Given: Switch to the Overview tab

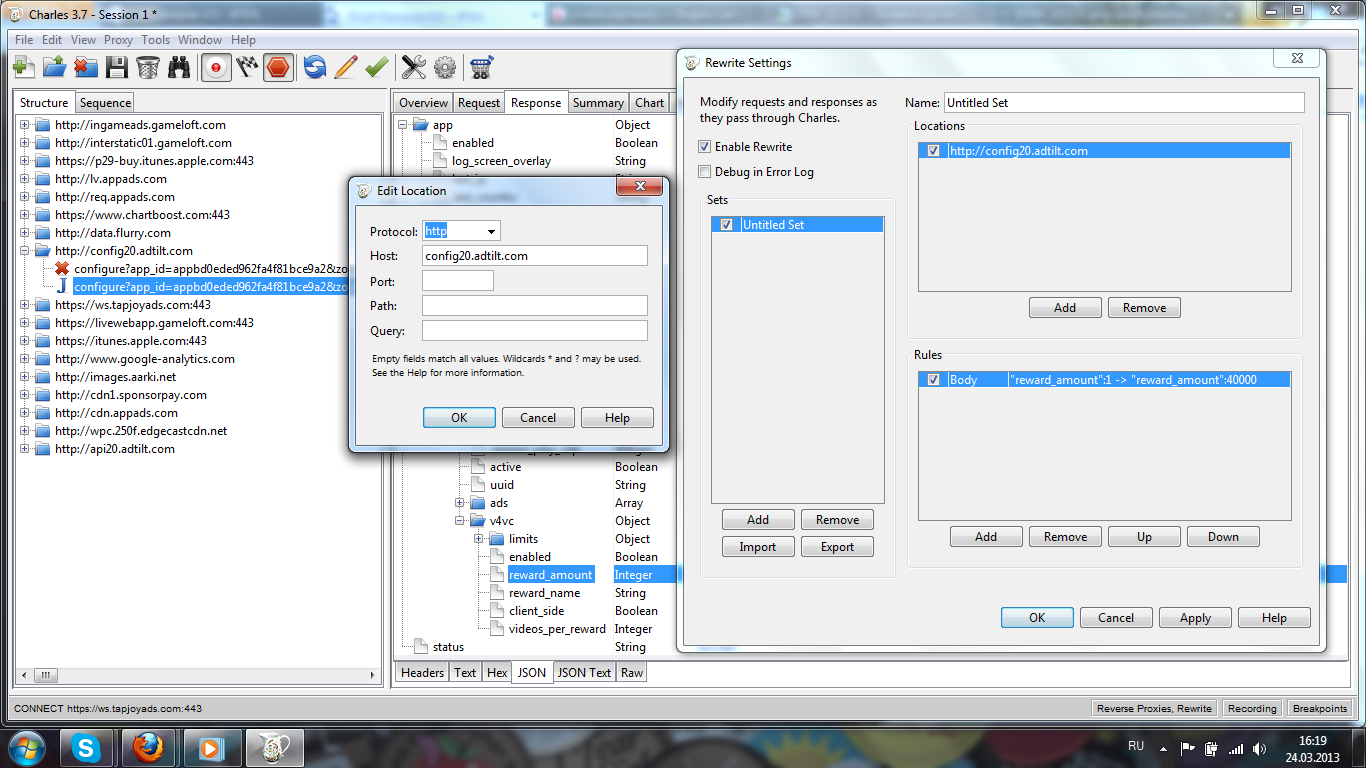Looking at the screenshot, I should coord(424,102).
